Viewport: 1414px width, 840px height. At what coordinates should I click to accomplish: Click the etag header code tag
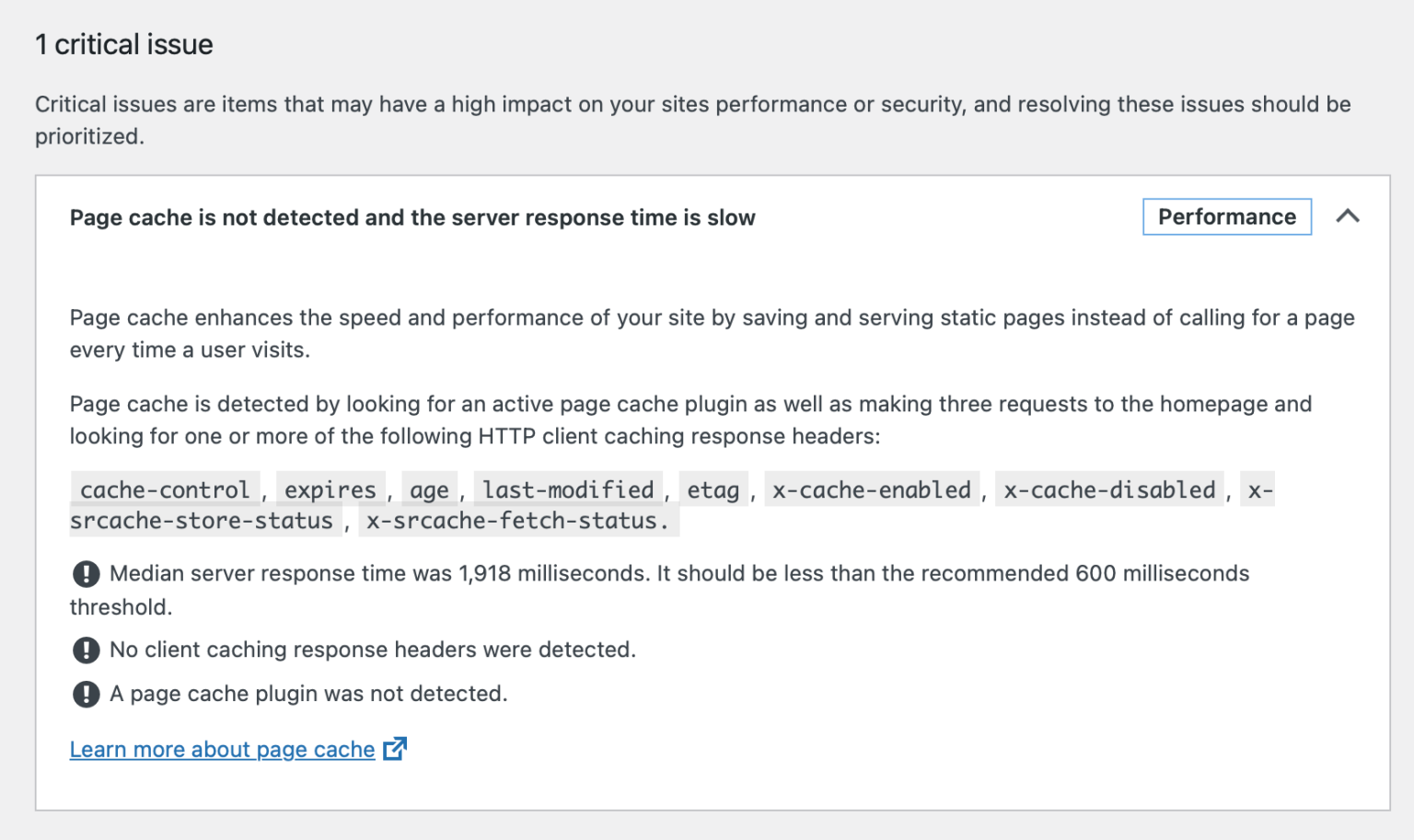(713, 490)
